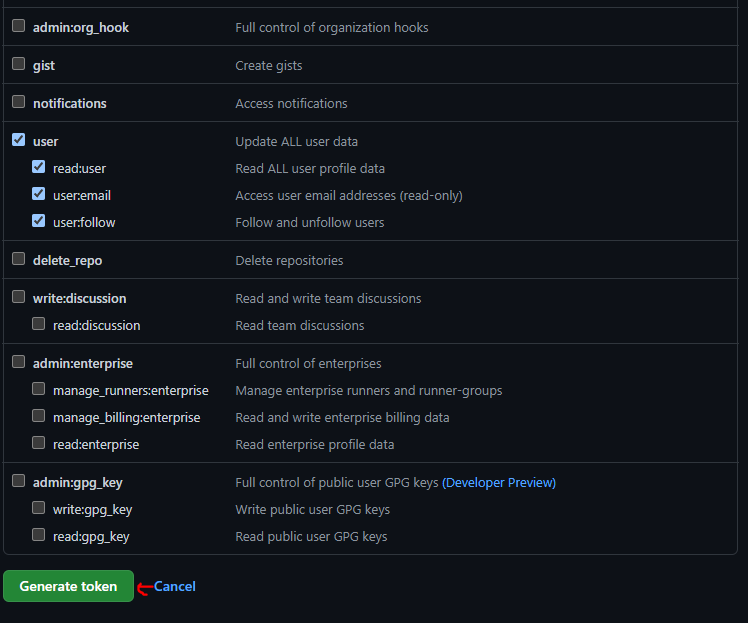Viewport: 748px width, 623px height.
Task: Click 'Read enterprise profile data' text
Action: 314,445
